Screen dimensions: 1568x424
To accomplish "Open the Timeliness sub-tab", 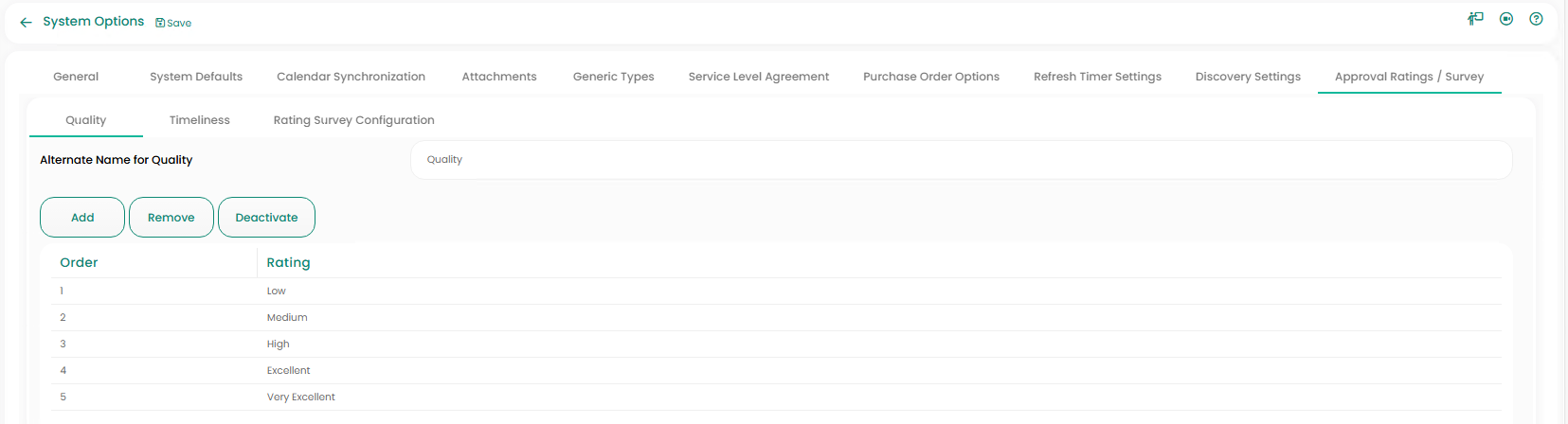I will (199, 120).
